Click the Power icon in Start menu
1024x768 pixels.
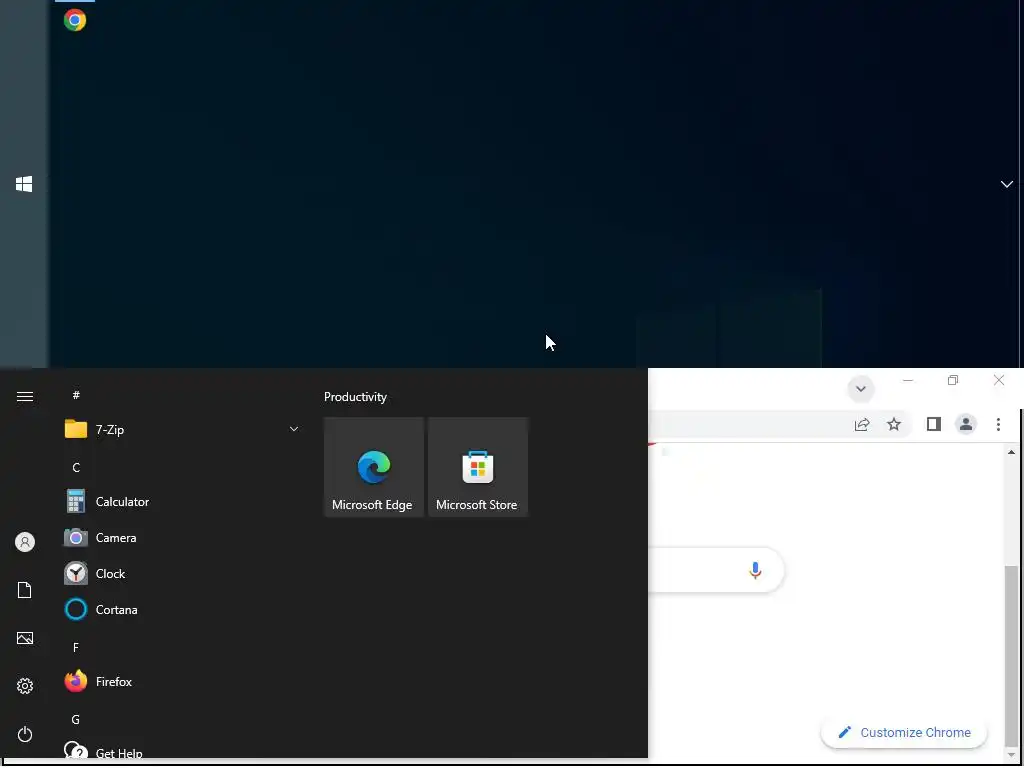tap(25, 734)
